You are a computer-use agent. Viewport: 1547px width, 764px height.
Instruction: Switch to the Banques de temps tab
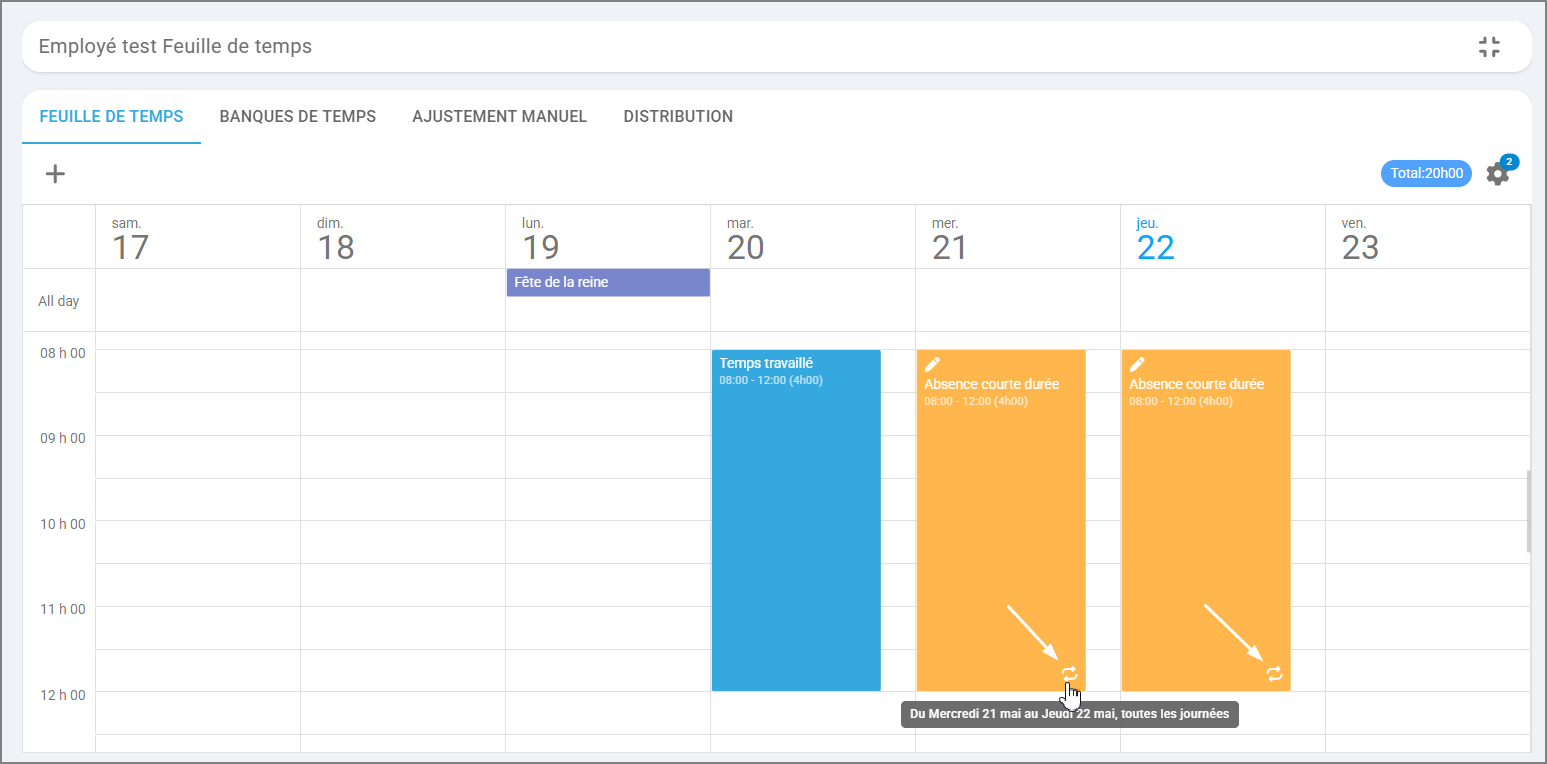click(298, 117)
